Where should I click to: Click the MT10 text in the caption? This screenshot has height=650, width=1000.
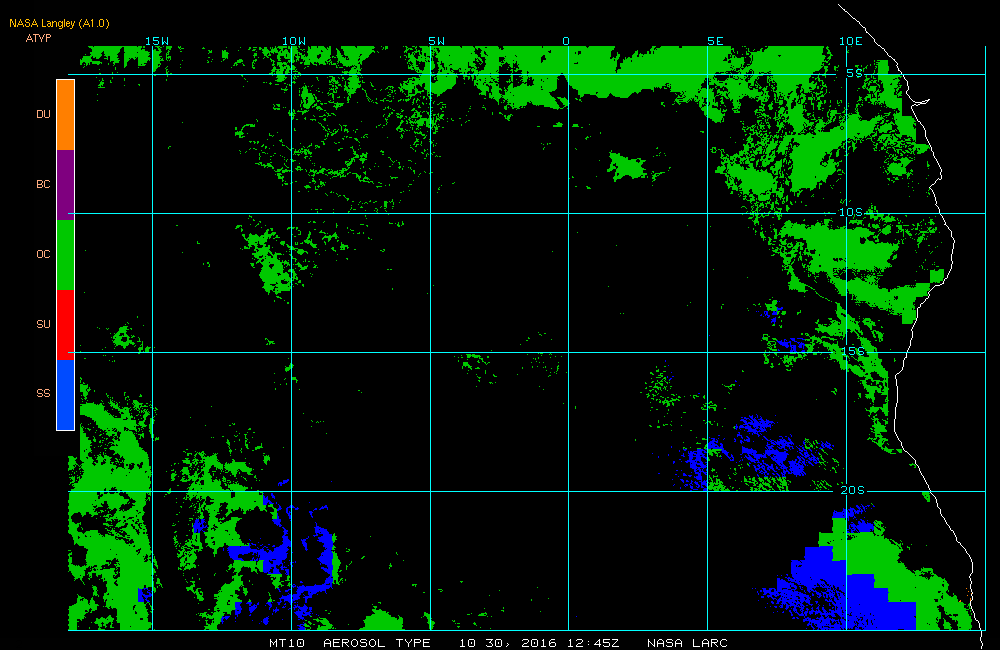click(x=287, y=643)
